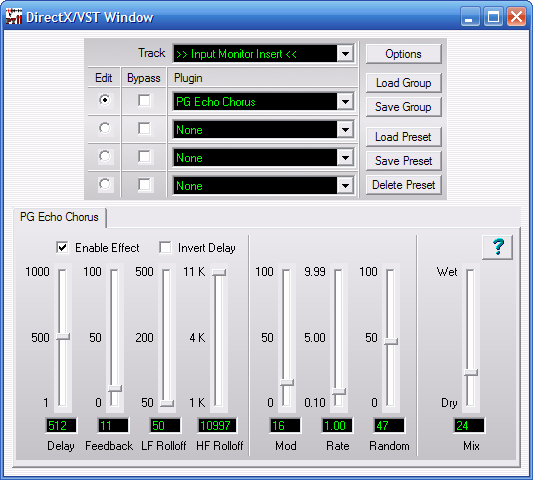Switch to the PG Echo Chorus tab
533x480 pixels.
(x=59, y=217)
